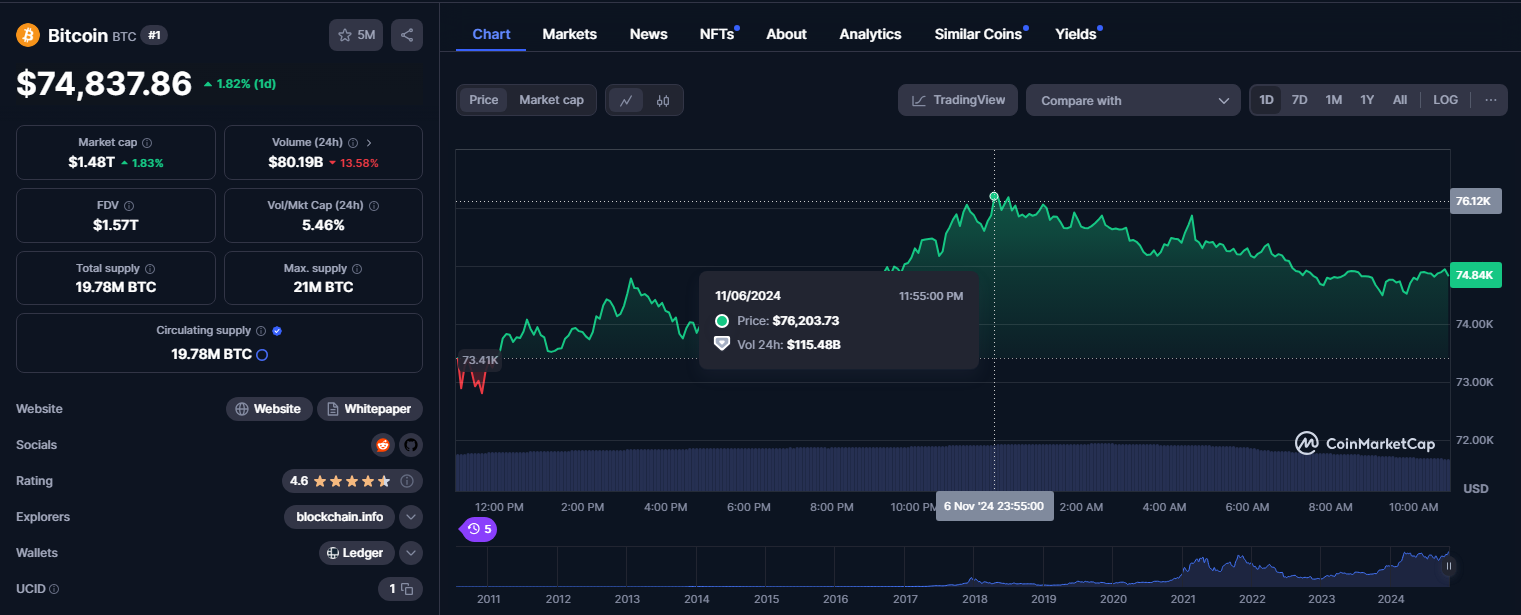Open the Analytics tab

click(x=870, y=34)
